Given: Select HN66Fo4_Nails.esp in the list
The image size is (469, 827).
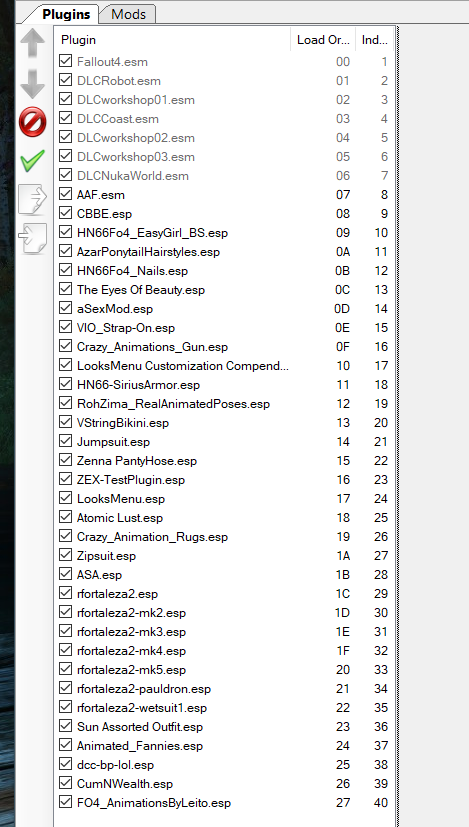Looking at the screenshot, I should 132,271.
